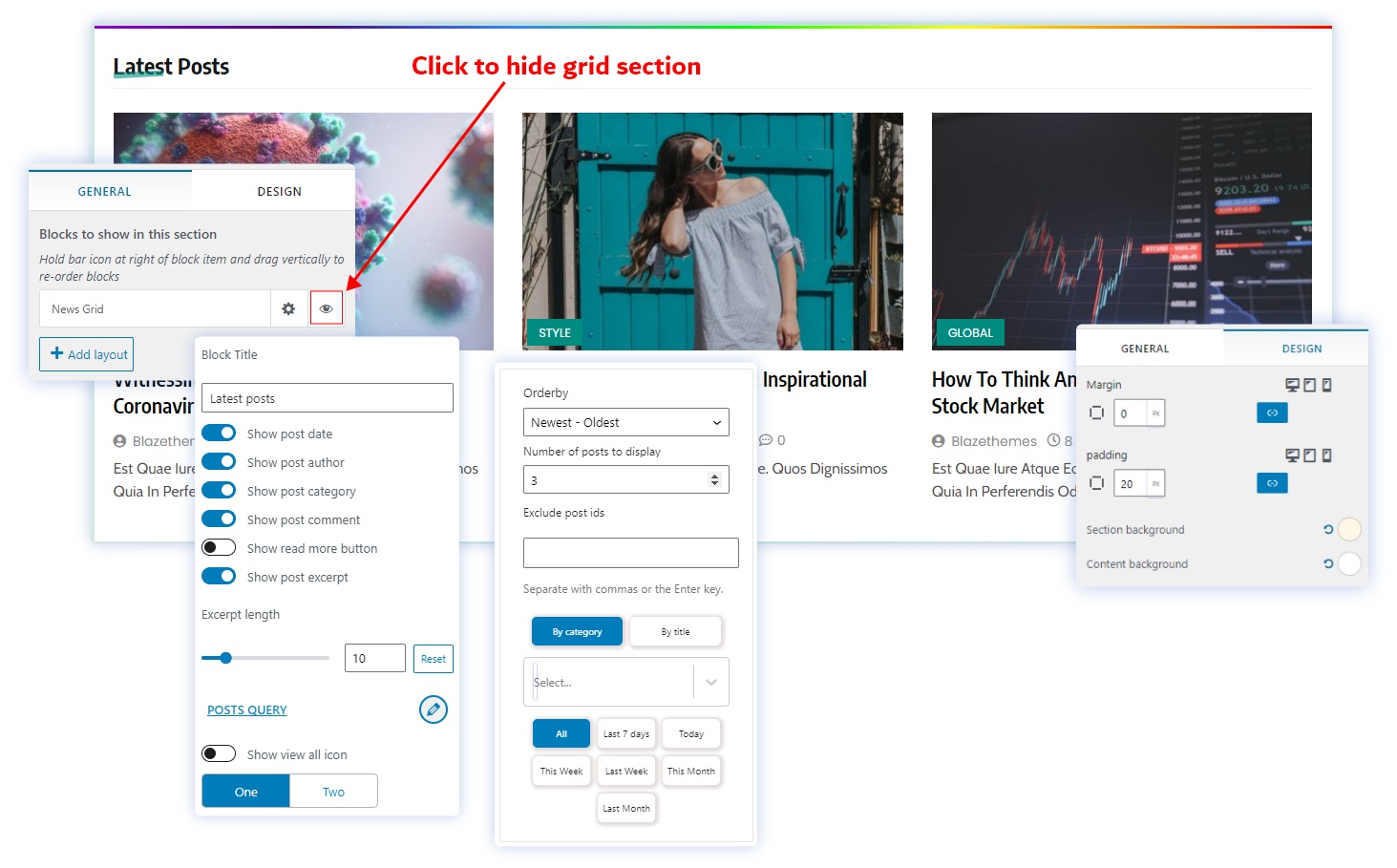Turn on Show view all icon

pyautogui.click(x=219, y=754)
